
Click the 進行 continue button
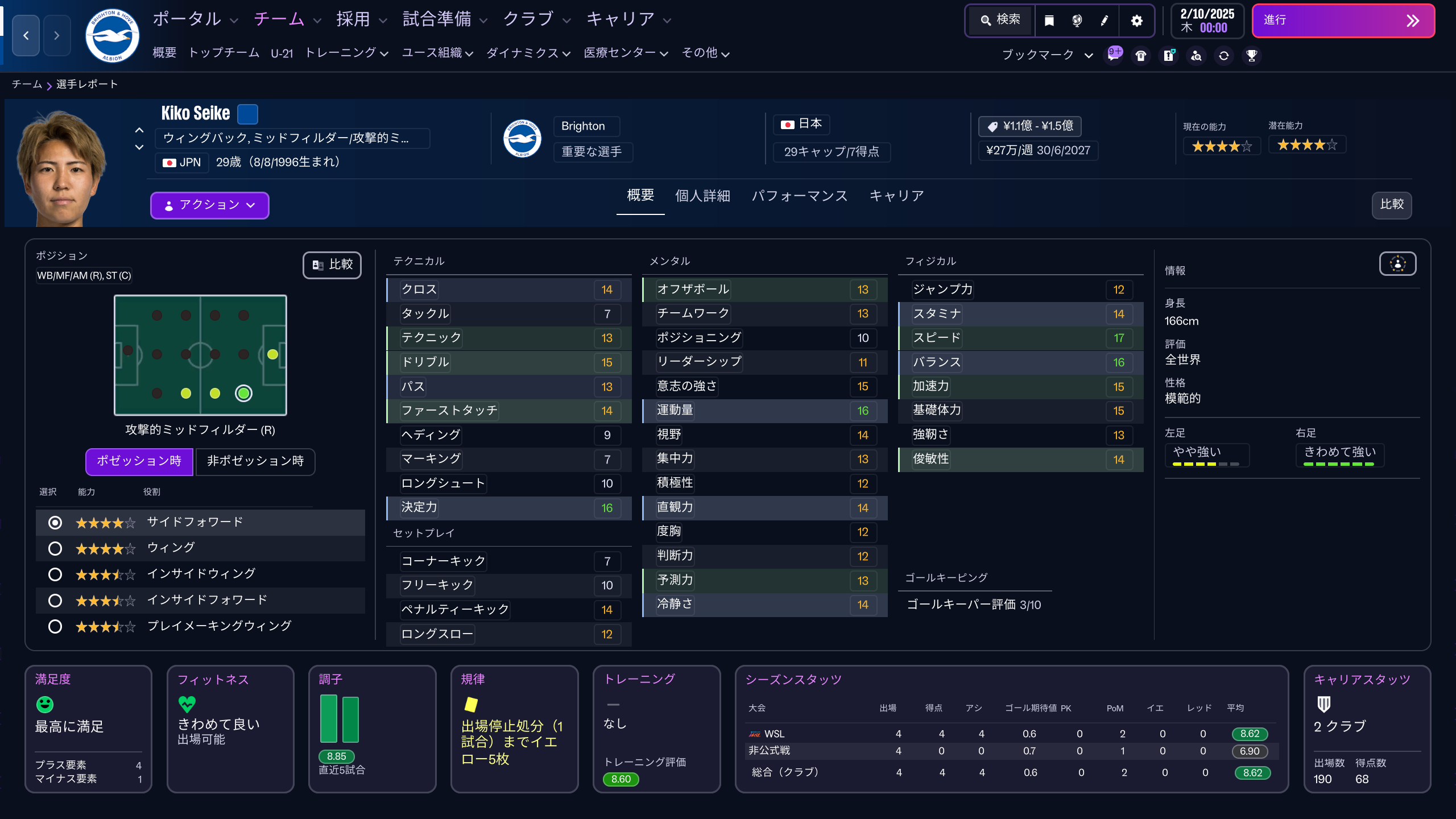click(x=1342, y=20)
